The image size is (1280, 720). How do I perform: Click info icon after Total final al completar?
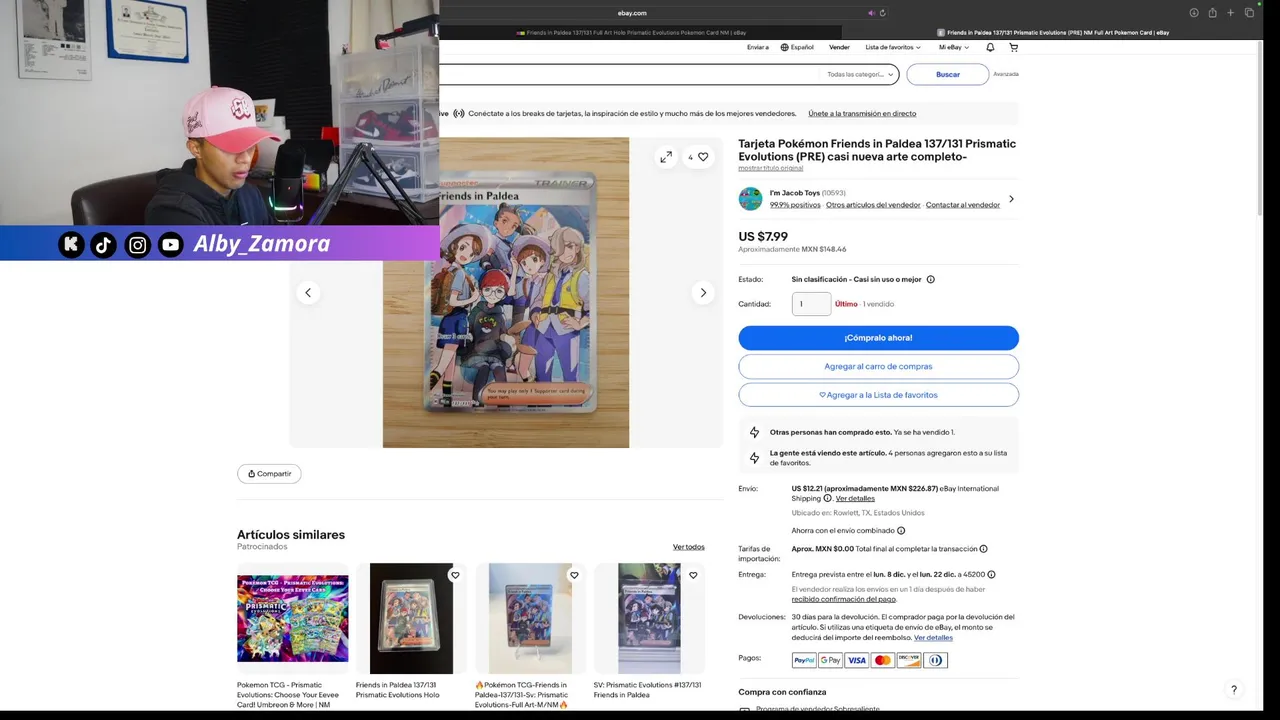tap(983, 549)
